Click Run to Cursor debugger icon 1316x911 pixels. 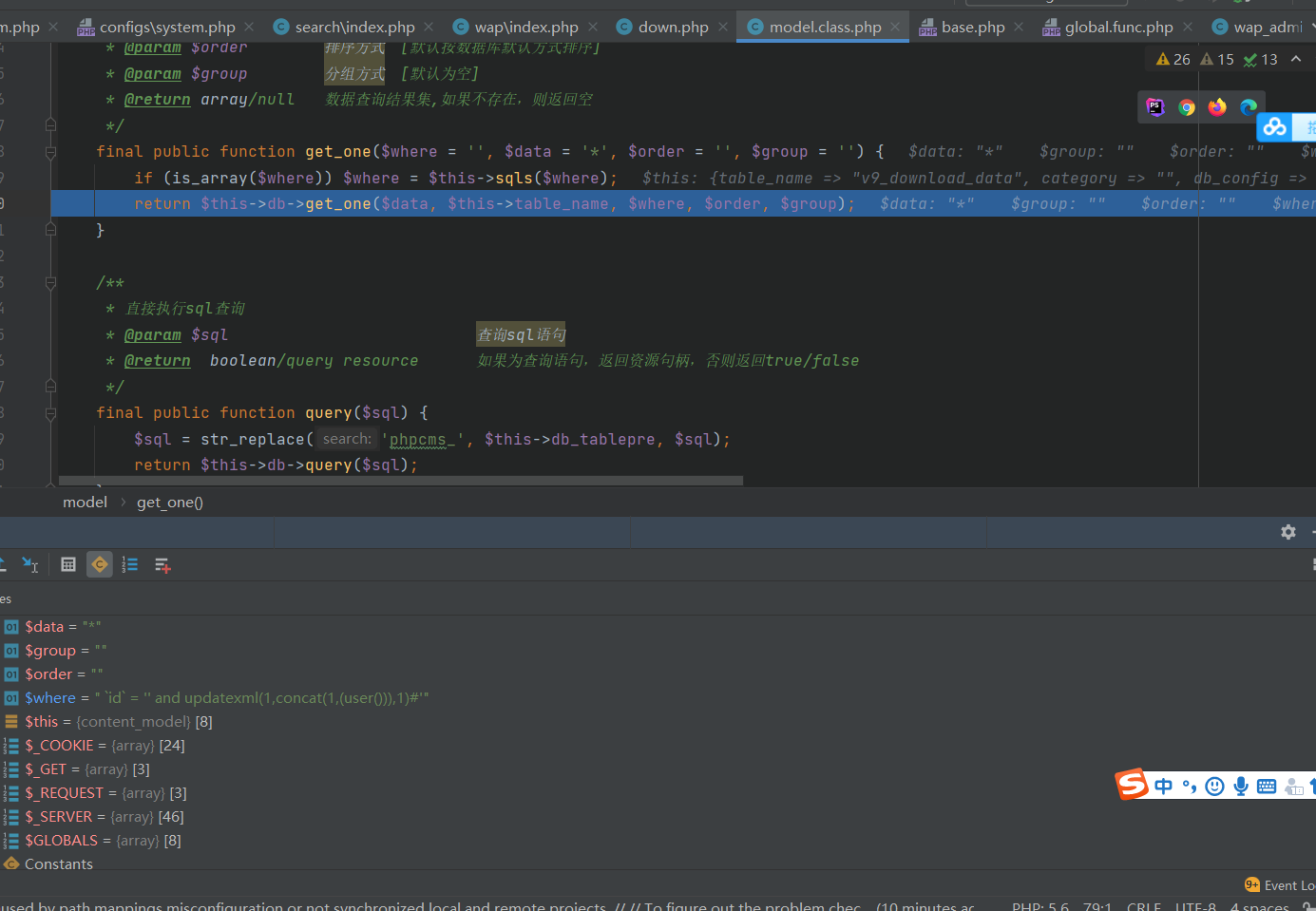[x=30, y=565]
